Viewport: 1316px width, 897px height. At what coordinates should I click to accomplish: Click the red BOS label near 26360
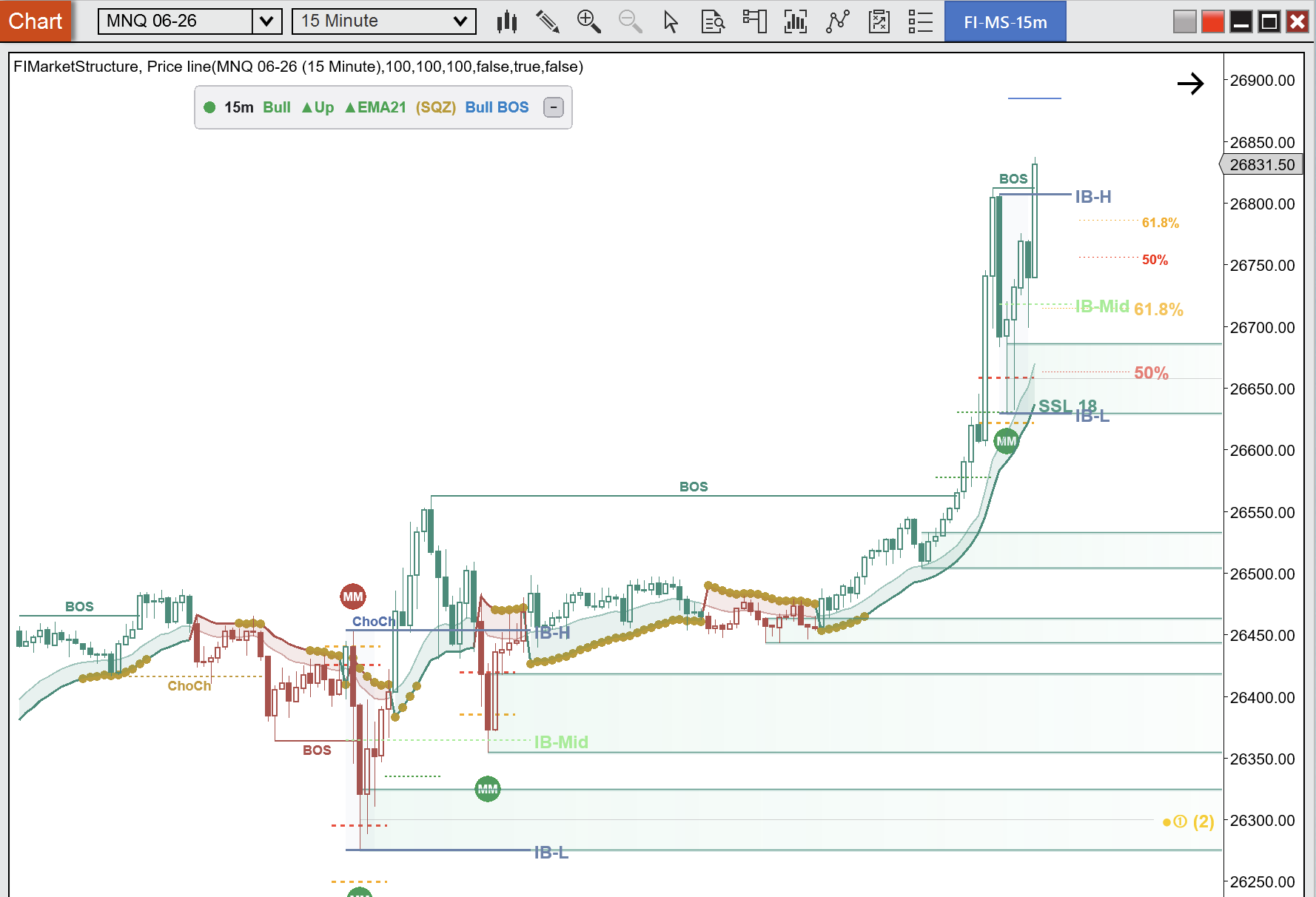click(x=317, y=750)
